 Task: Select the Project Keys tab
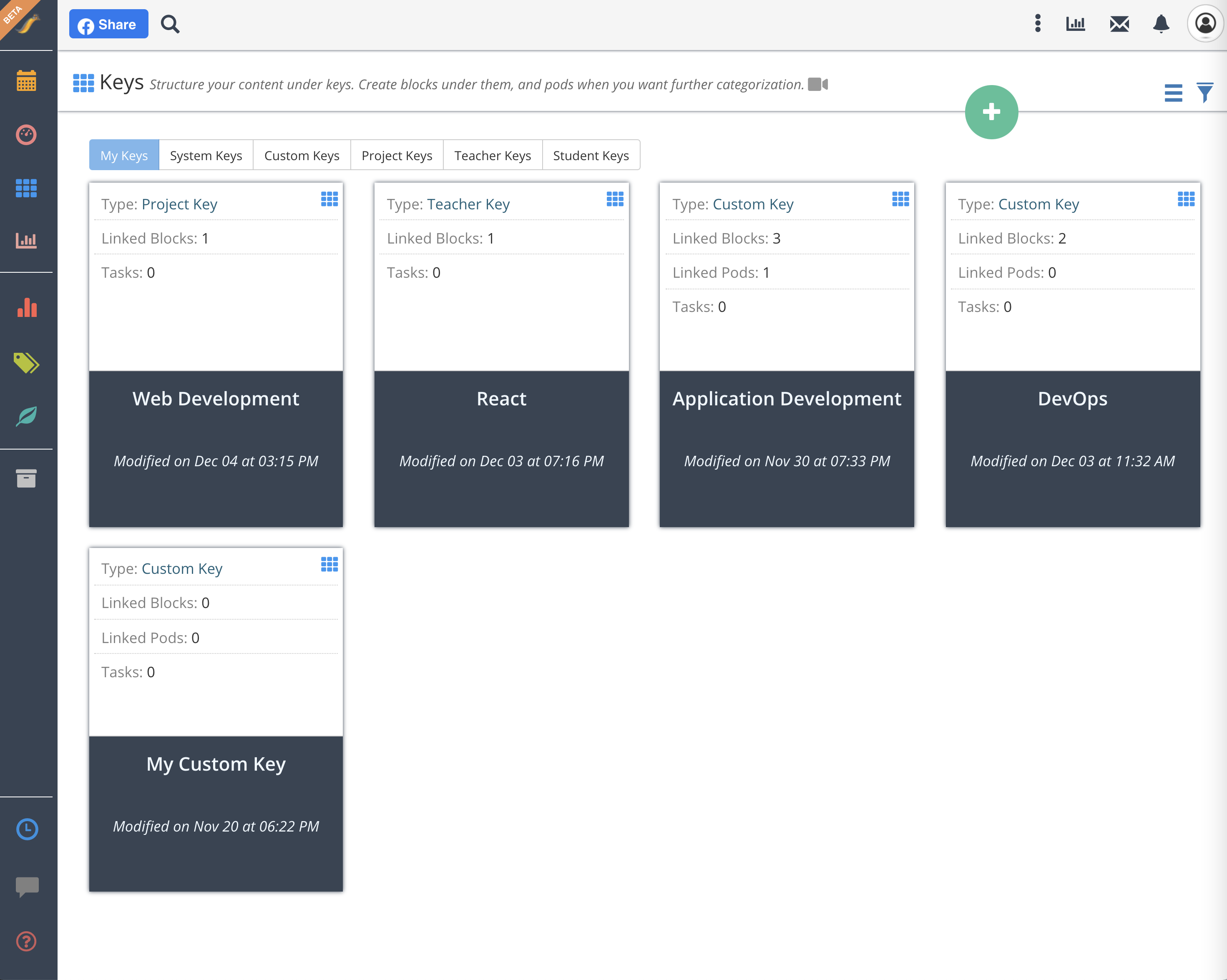[397, 156]
